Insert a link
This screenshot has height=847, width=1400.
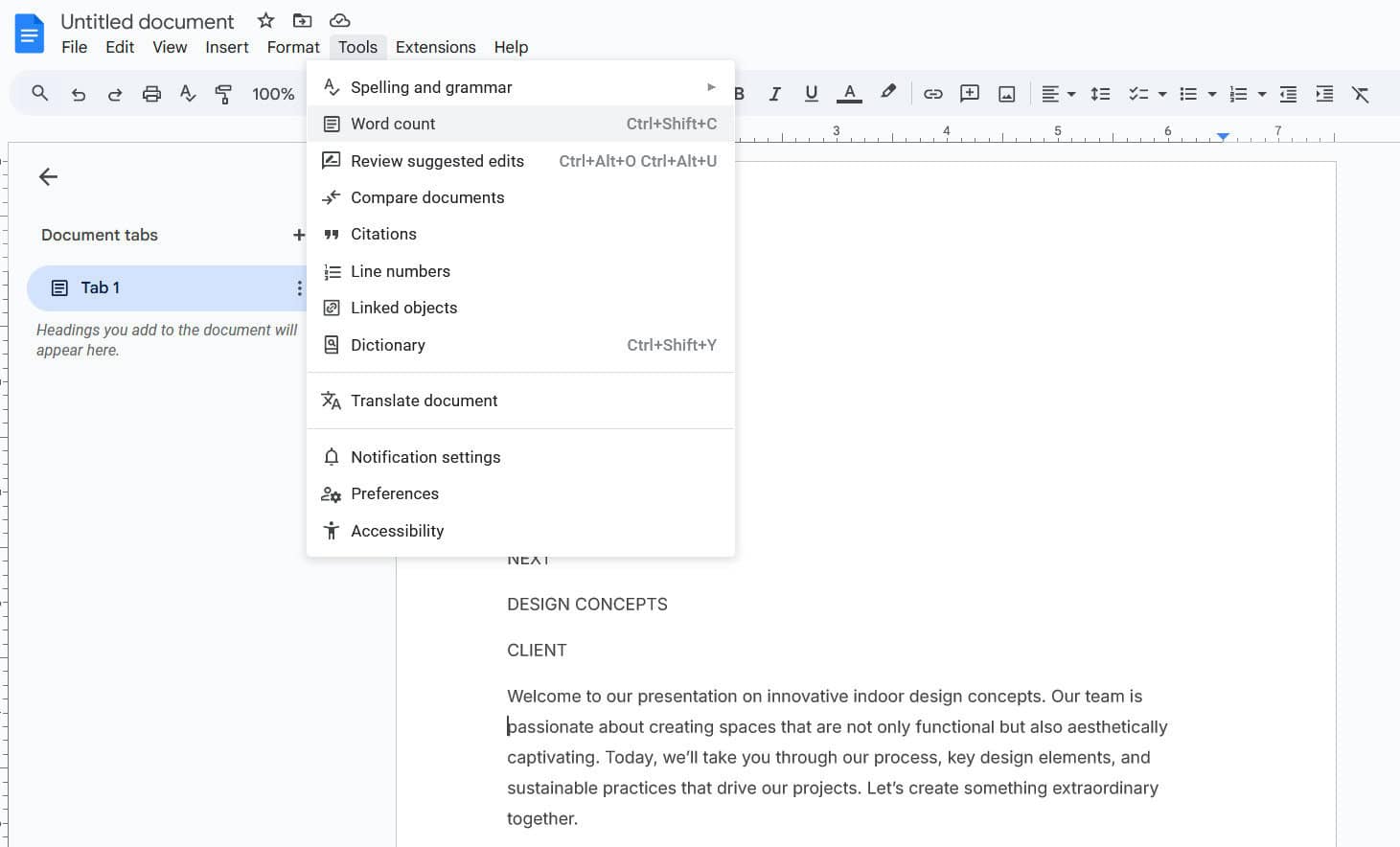[x=932, y=93]
